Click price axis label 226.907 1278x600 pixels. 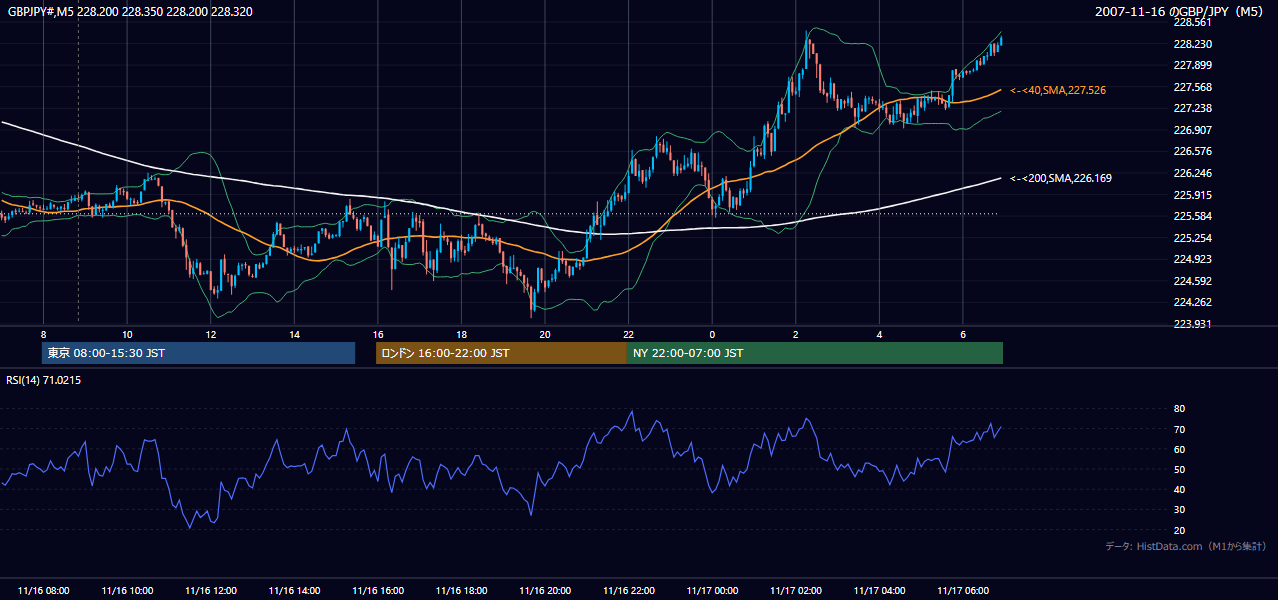tap(1191, 130)
